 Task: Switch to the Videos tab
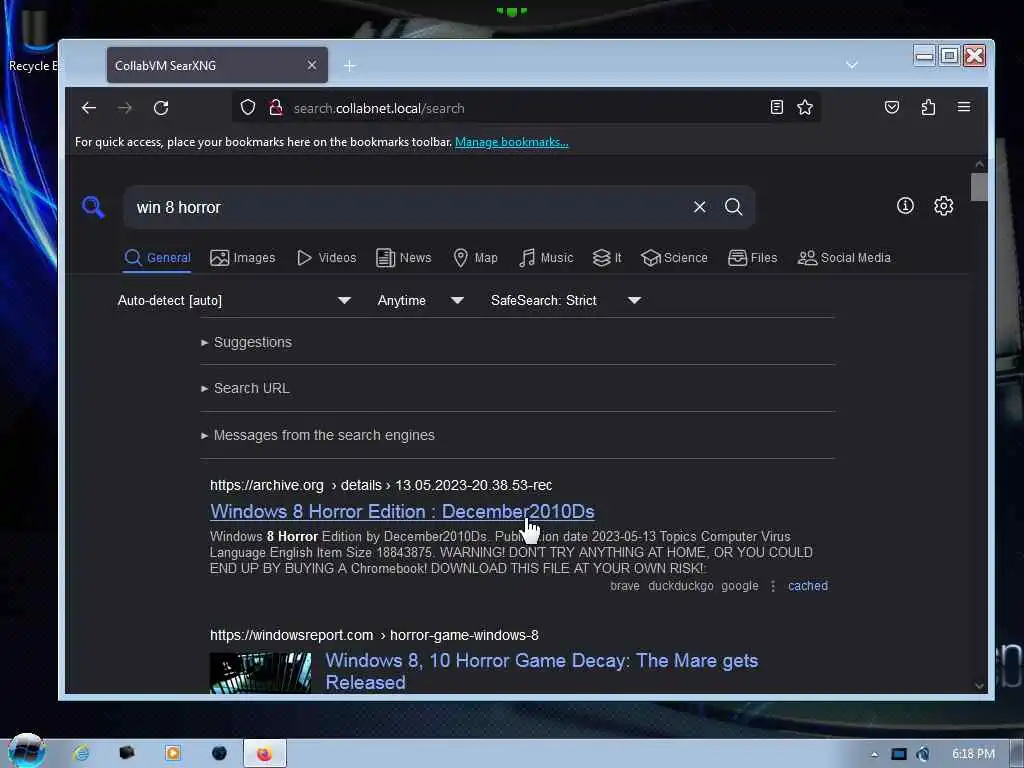(x=327, y=257)
